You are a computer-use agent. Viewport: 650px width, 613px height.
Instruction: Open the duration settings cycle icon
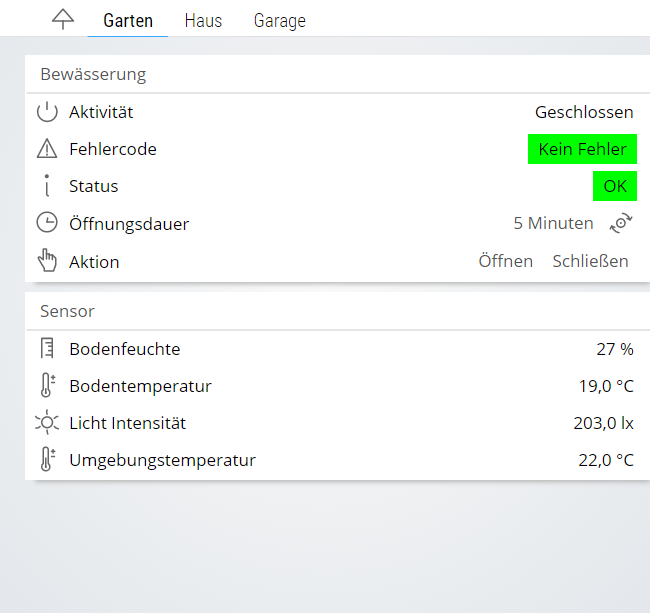click(621, 223)
